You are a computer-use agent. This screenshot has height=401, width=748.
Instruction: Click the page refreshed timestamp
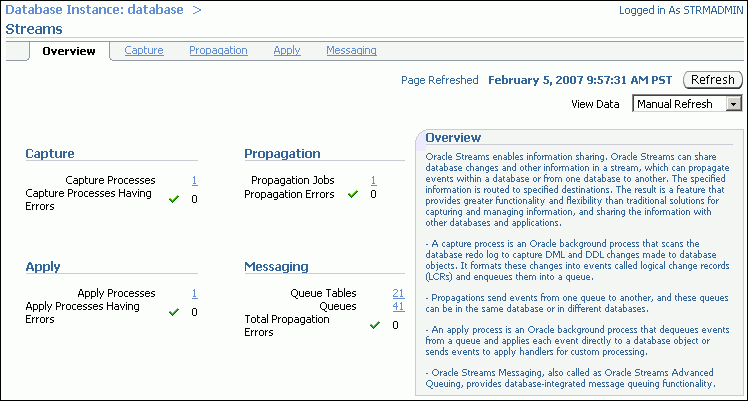(580, 80)
